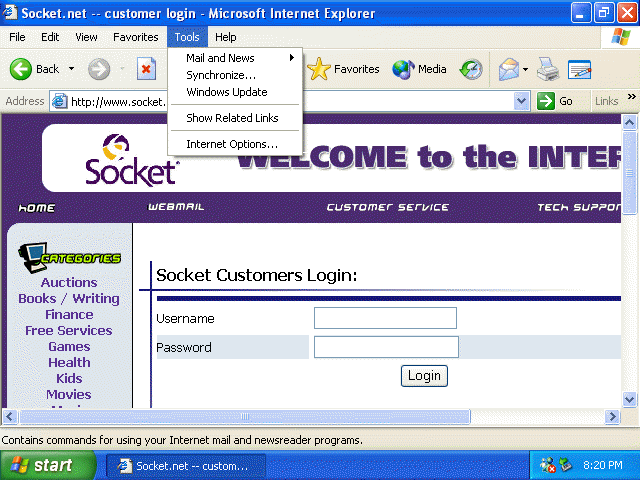Open the Edit menu

click(x=50, y=37)
